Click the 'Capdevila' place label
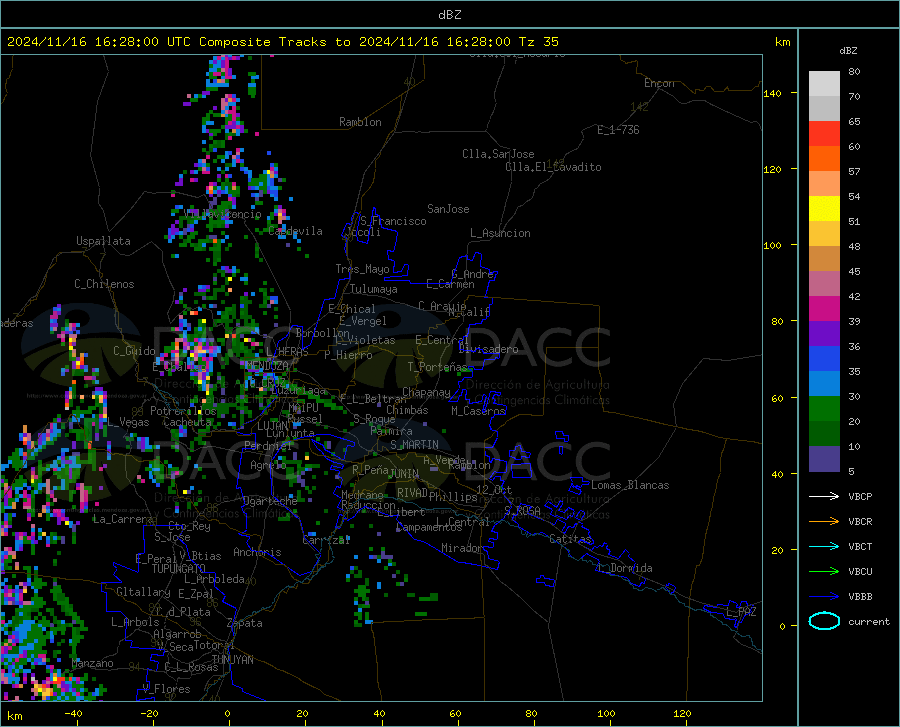The height and width of the screenshot is (727, 900). [295, 231]
